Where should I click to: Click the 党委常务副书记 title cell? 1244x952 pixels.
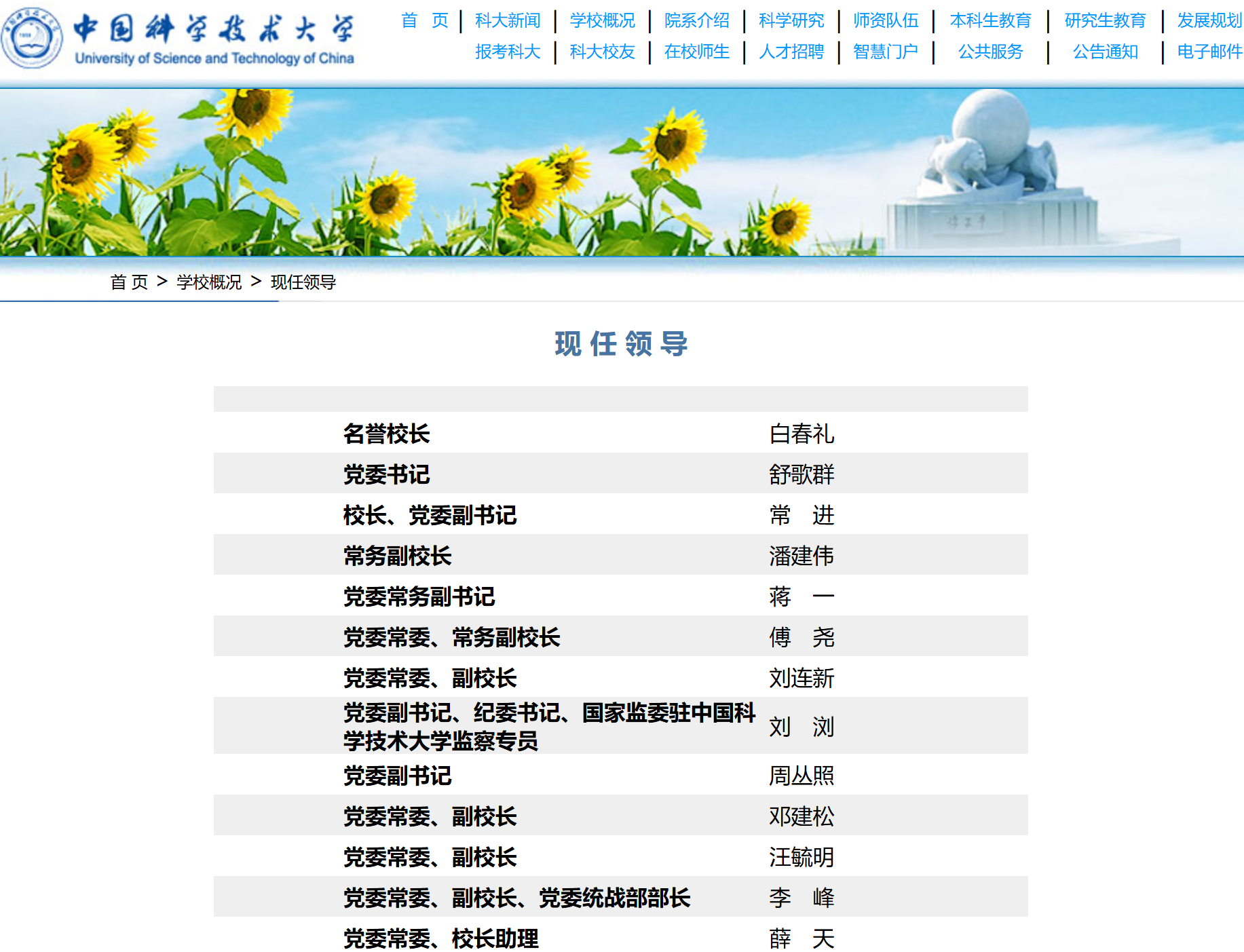pyautogui.click(x=419, y=596)
